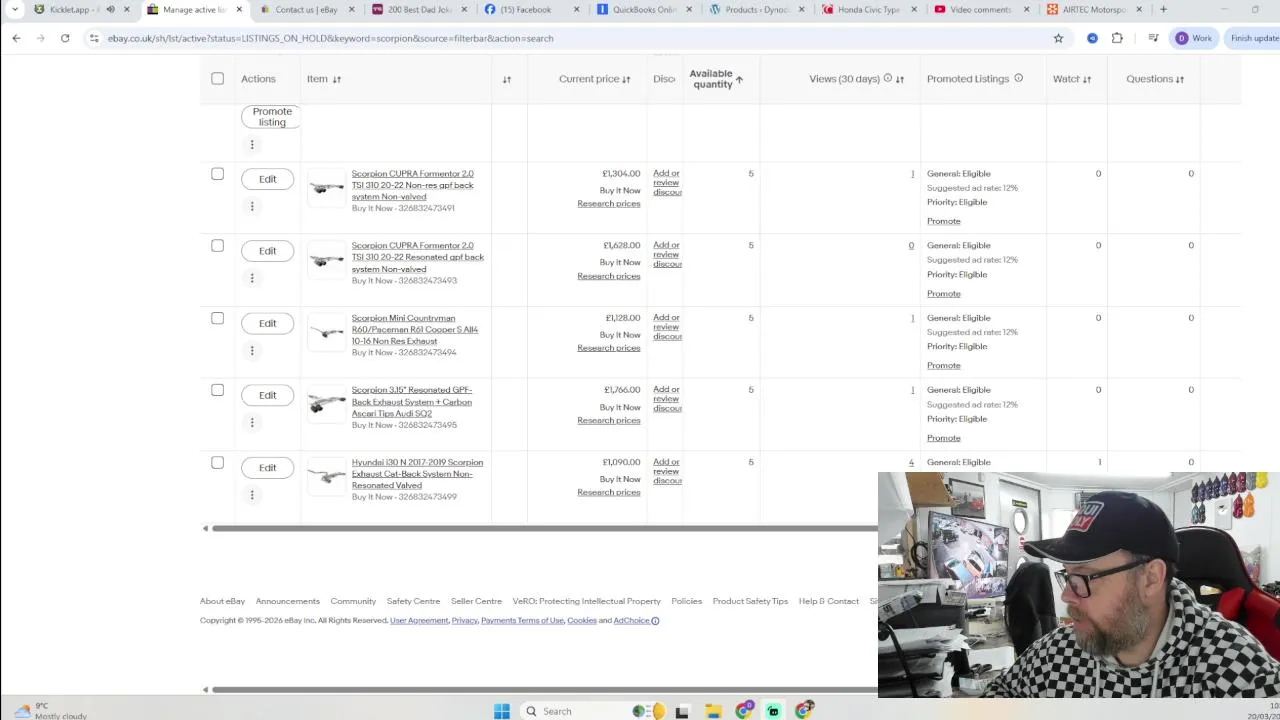Image resolution: width=1280 pixels, height=720 pixels.
Task: Click AdChoice info icon in footer
Action: pyautogui.click(x=655, y=621)
